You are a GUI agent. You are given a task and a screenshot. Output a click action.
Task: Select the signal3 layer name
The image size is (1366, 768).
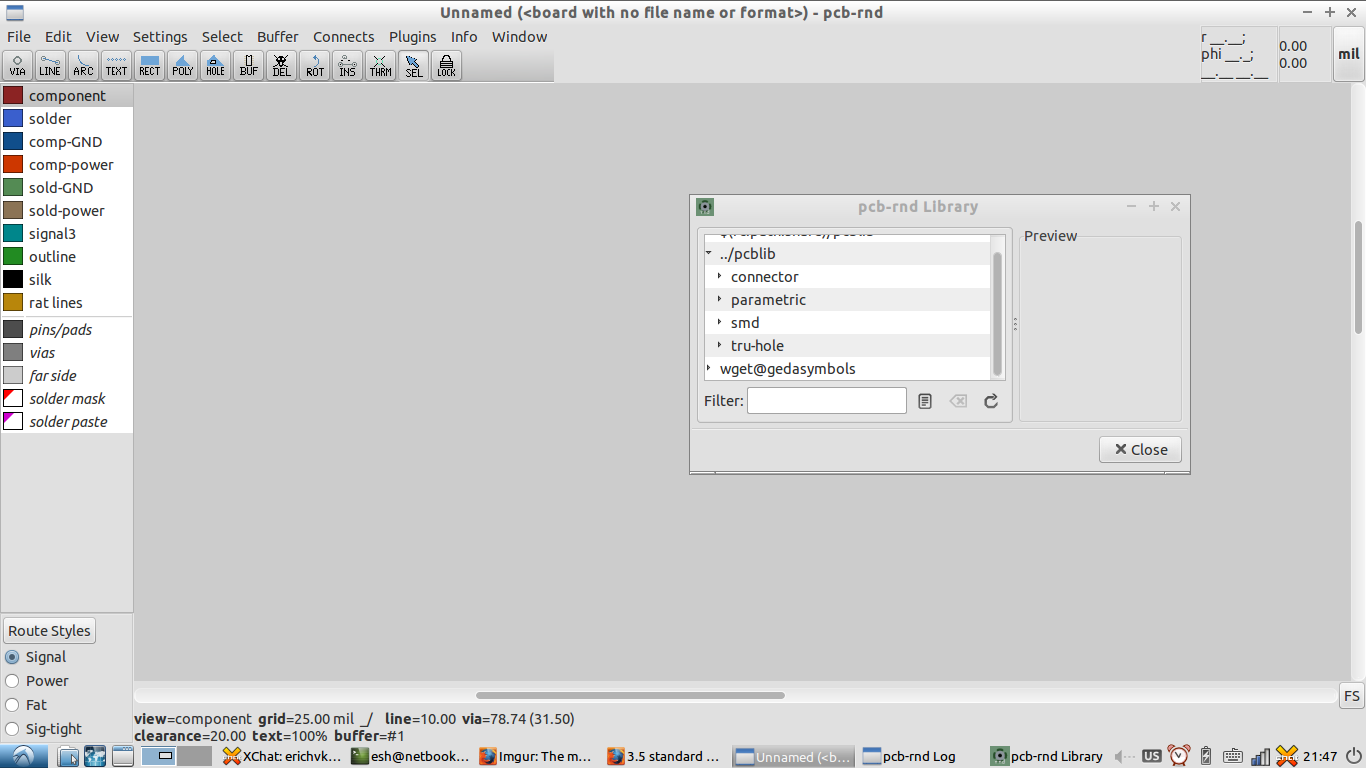coord(52,234)
